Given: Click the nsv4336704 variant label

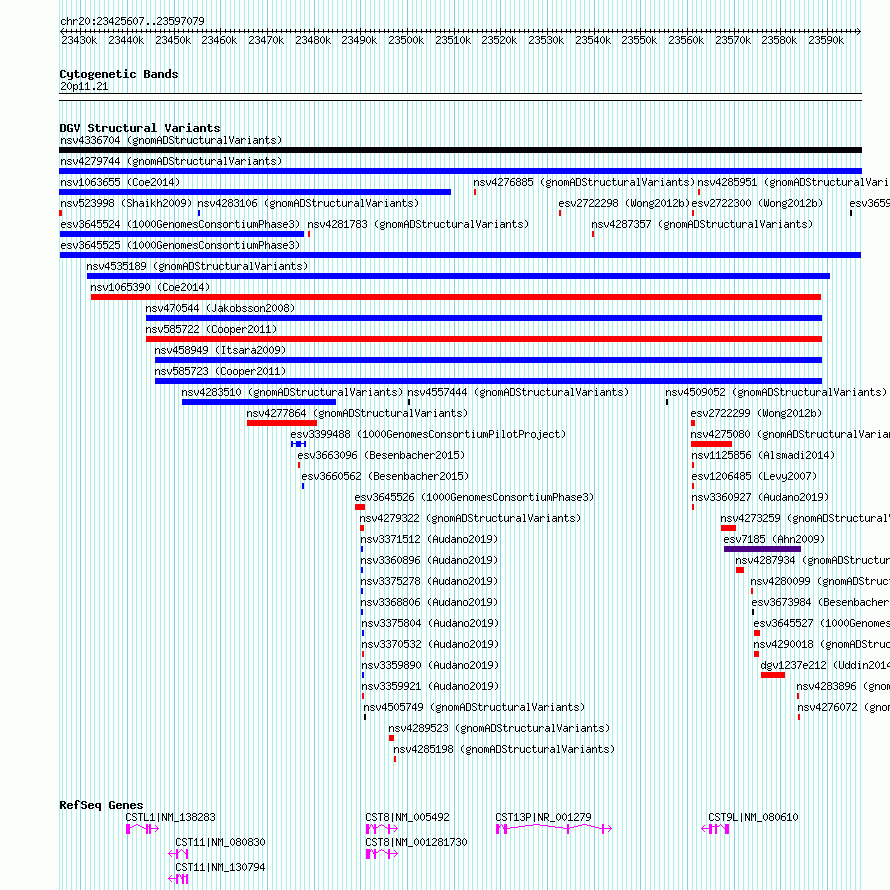Looking at the screenshot, I should [171, 140].
